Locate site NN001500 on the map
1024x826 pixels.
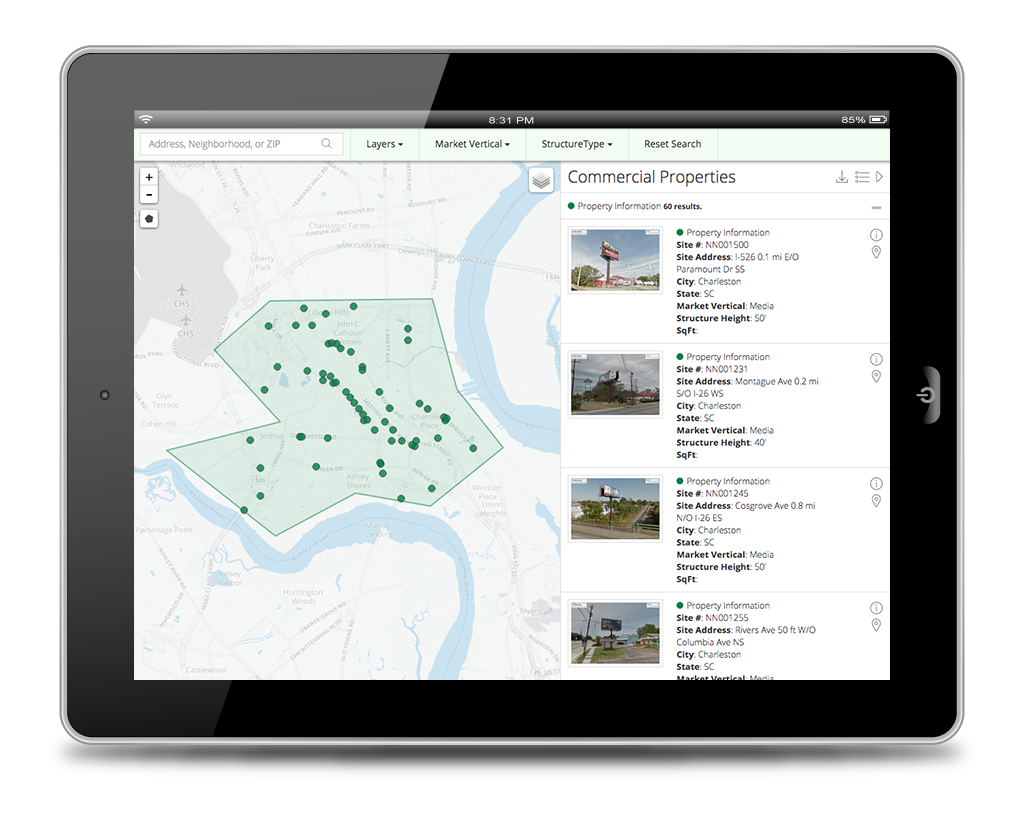click(x=876, y=252)
